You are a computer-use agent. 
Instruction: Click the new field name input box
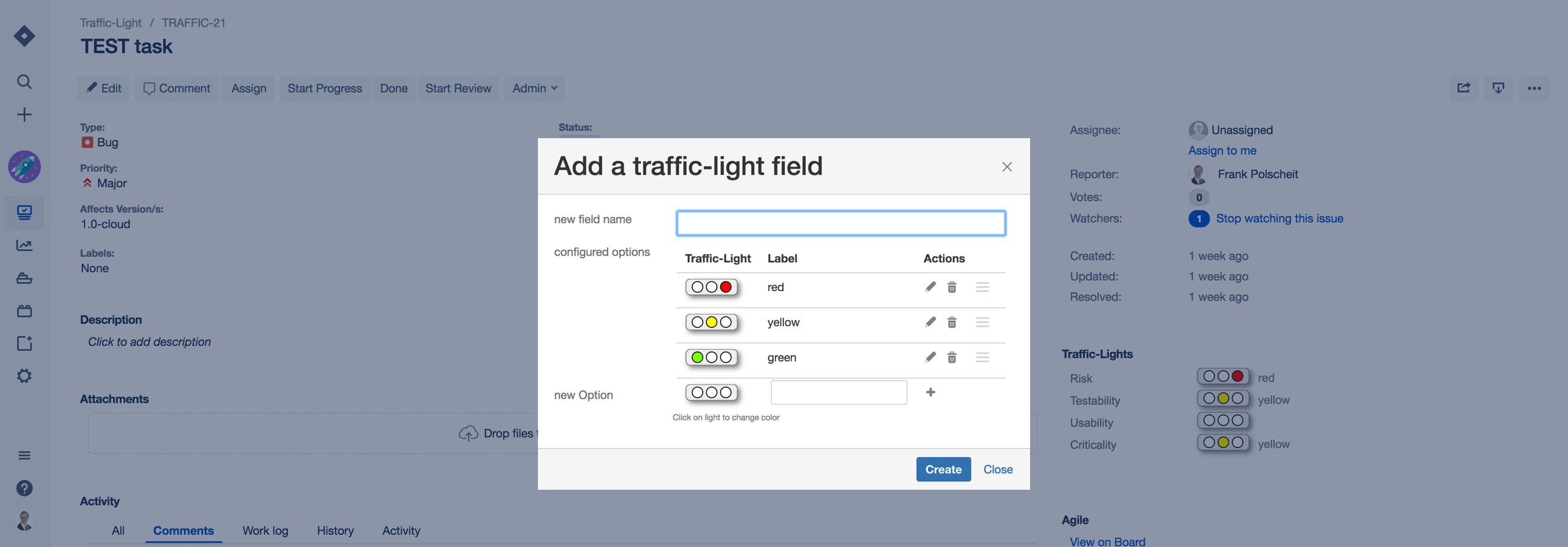(x=840, y=222)
